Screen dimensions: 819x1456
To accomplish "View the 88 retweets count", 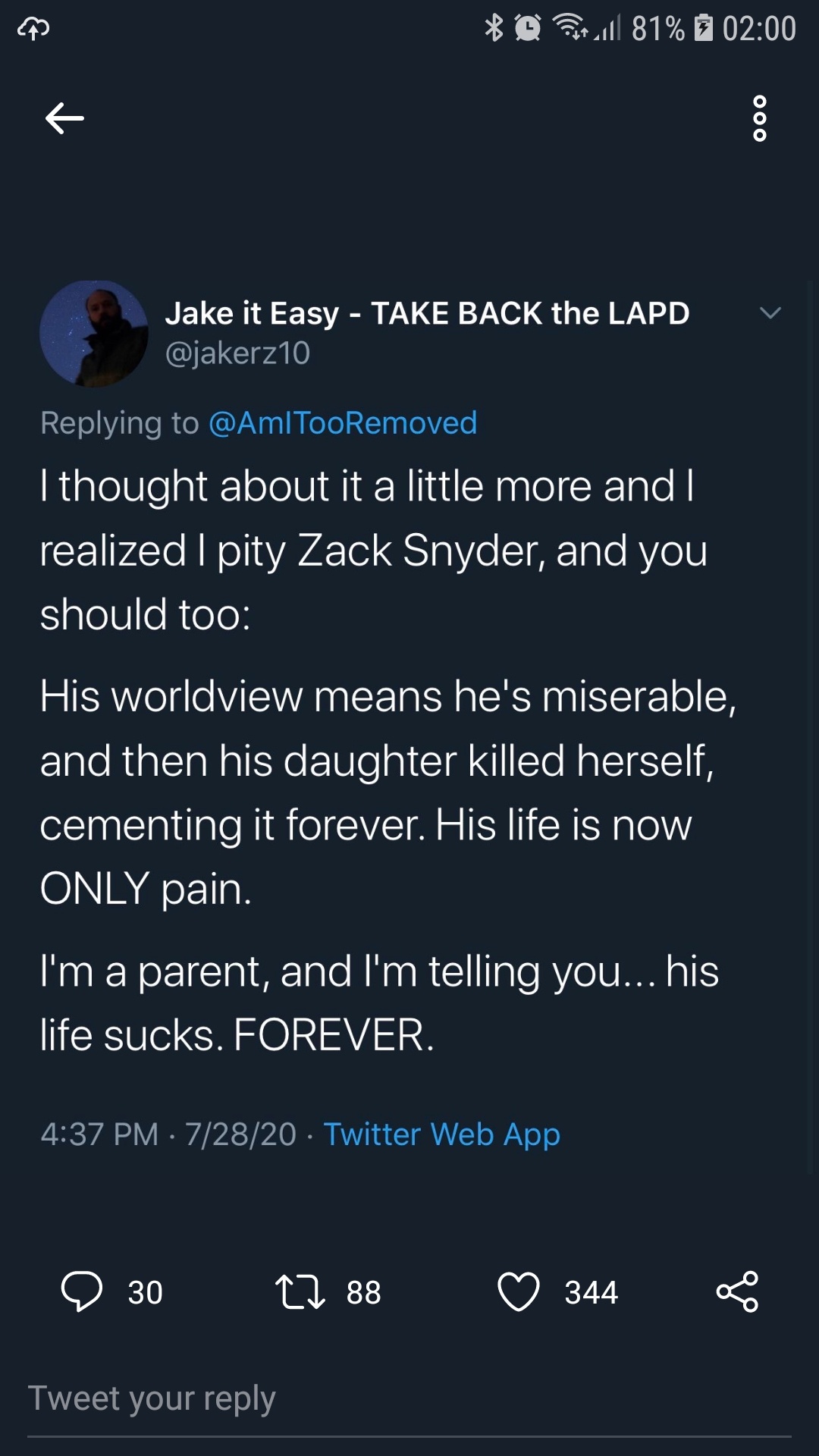I will [x=363, y=1292].
